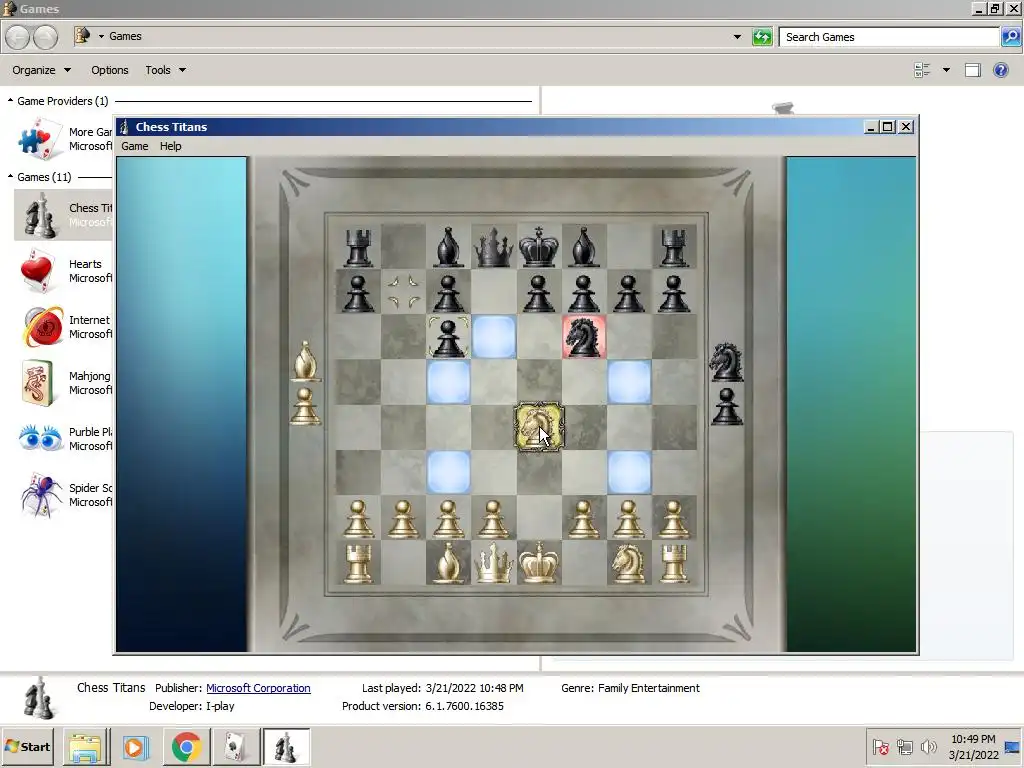Open Windows Explorer from the taskbar
This screenshot has width=1024, height=768.
(x=86, y=746)
